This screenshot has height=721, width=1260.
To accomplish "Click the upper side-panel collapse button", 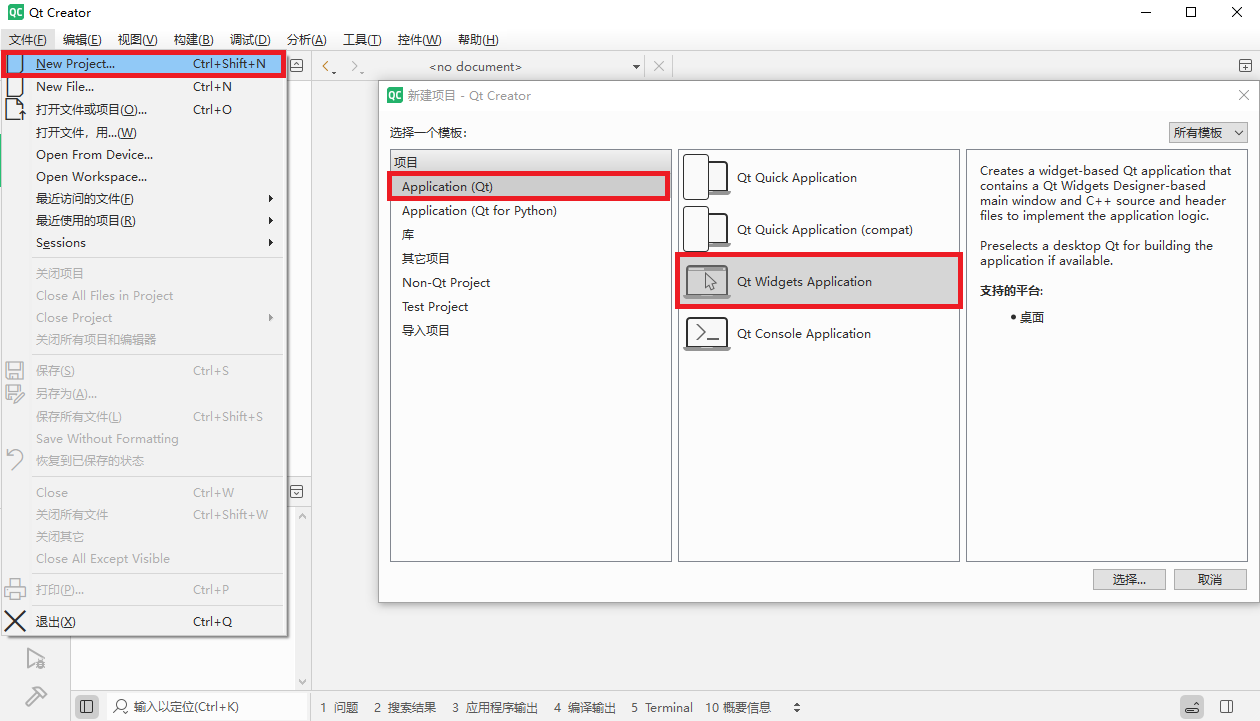I will tap(296, 65).
